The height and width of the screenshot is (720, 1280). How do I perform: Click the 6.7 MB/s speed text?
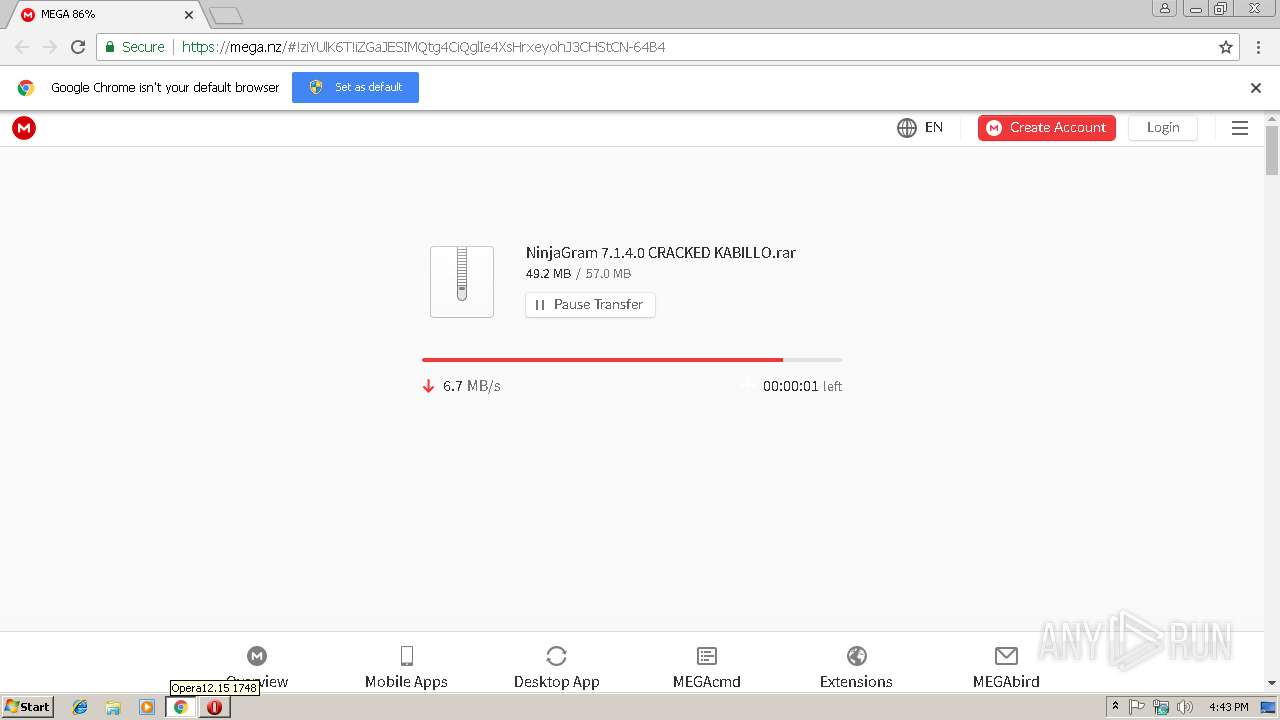[472, 386]
